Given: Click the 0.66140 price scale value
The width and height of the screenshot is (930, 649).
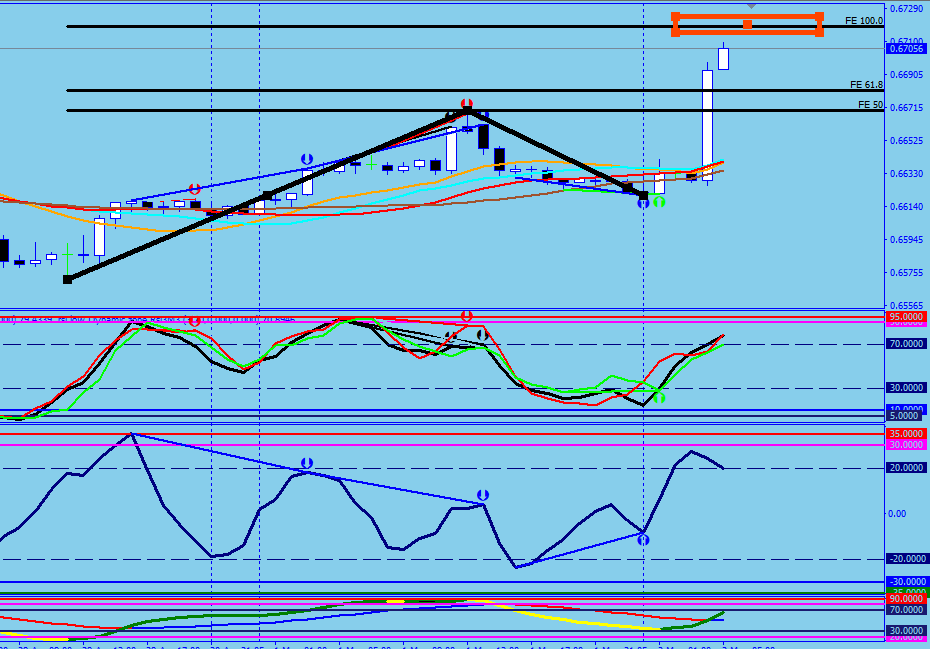Looking at the screenshot, I should pyautogui.click(x=906, y=206).
